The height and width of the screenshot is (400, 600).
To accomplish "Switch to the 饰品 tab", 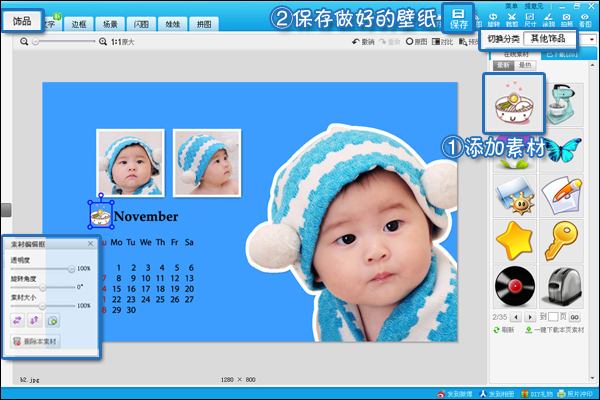I will point(22,20).
